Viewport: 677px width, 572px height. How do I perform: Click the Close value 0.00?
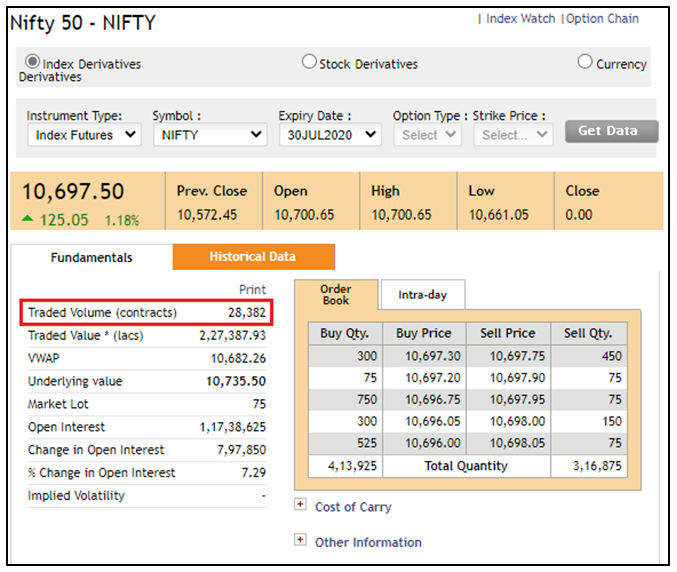[x=579, y=215]
